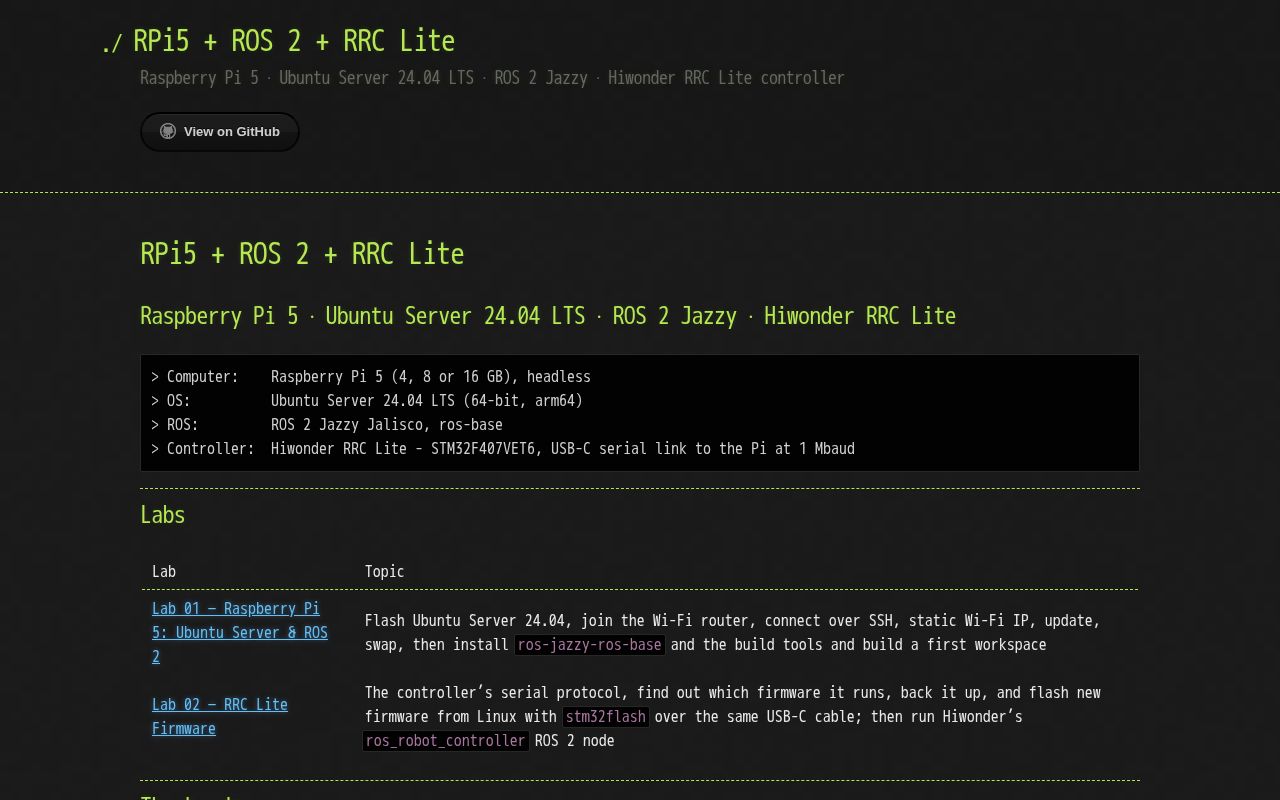The height and width of the screenshot is (800, 1280).
Task: Open the RPi5 + ROS 2 + RRC Lite site title
Action: pyautogui.click(x=294, y=41)
